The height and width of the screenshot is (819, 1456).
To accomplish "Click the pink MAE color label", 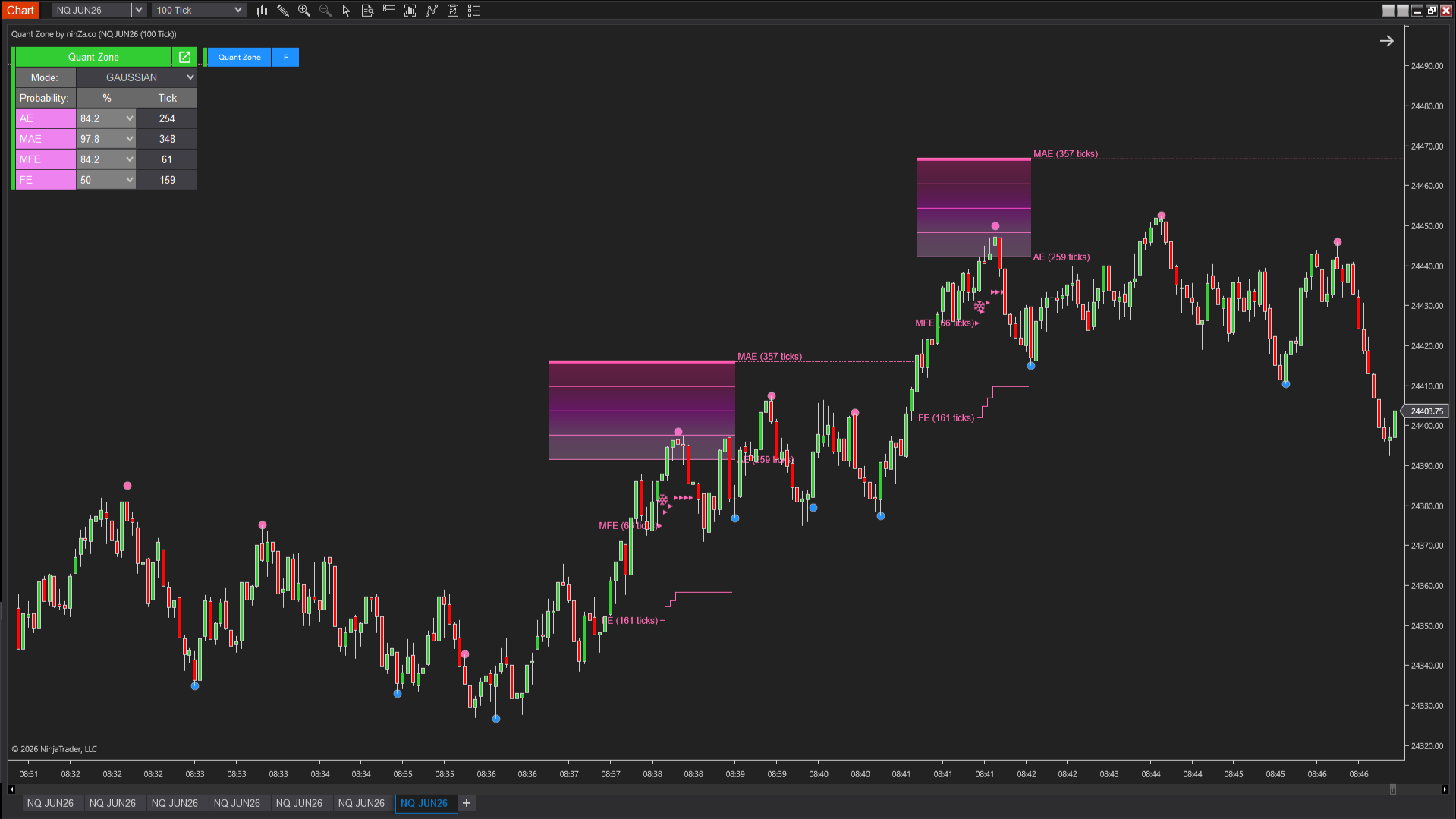I will tap(46, 139).
